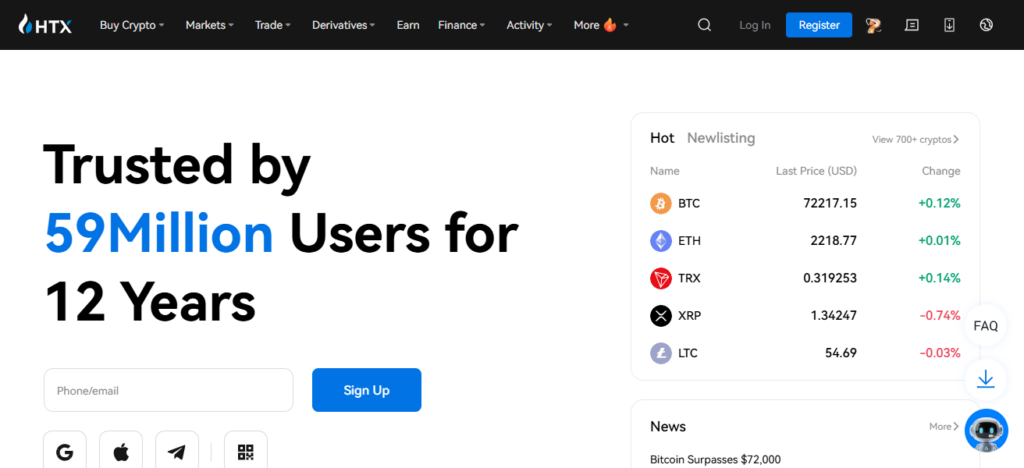The height and width of the screenshot is (468, 1024).
Task: Expand the Derivatives dropdown
Action: pyautogui.click(x=344, y=25)
